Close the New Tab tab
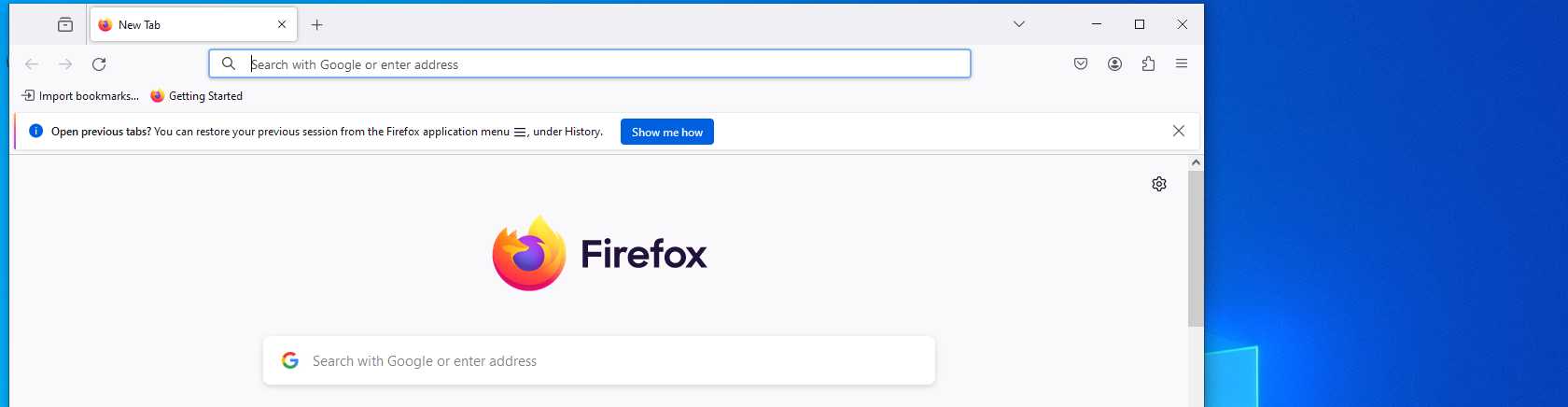Viewport: 1568px width, 407px height. [282, 25]
